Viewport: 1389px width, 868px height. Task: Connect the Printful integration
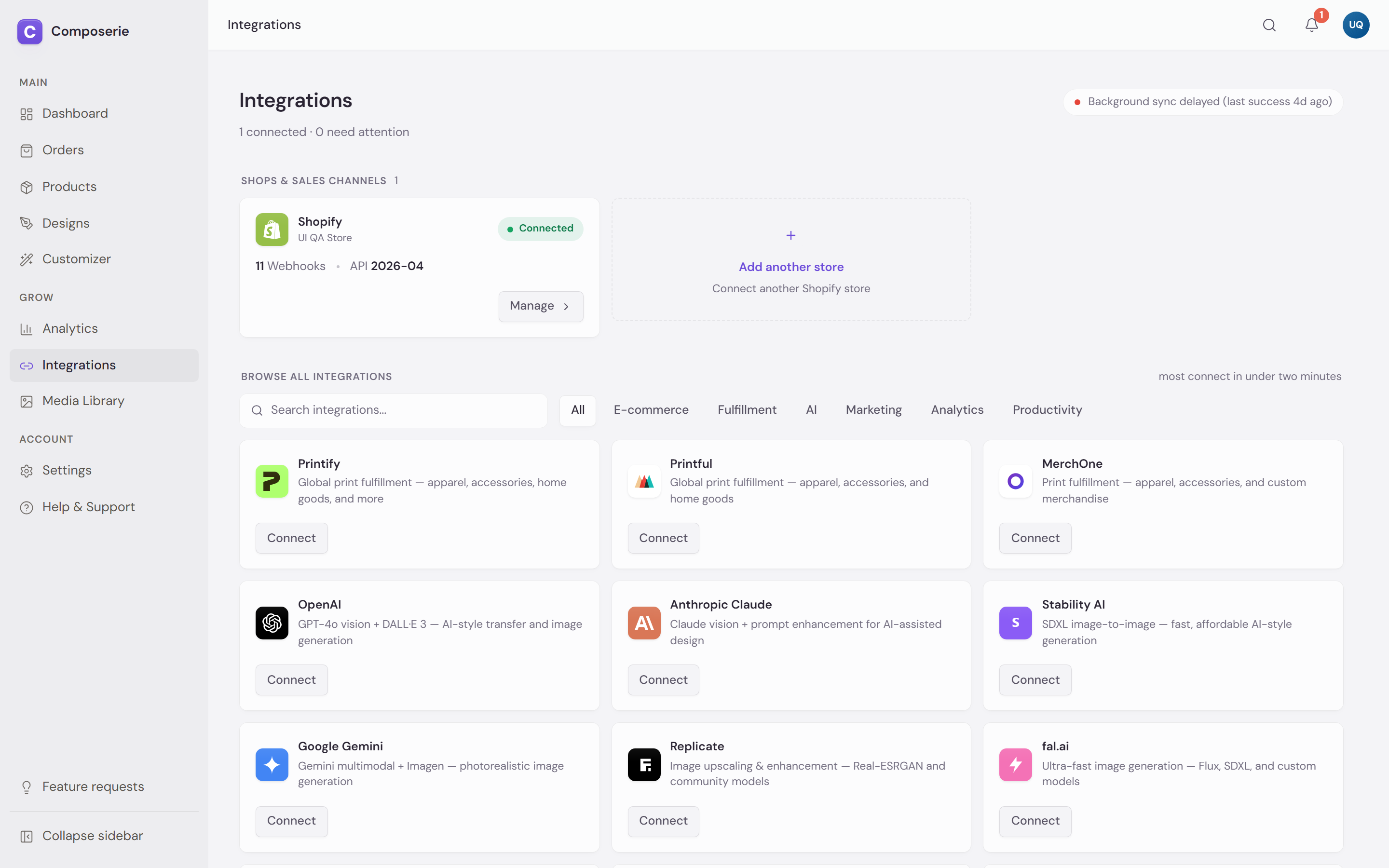click(x=664, y=538)
